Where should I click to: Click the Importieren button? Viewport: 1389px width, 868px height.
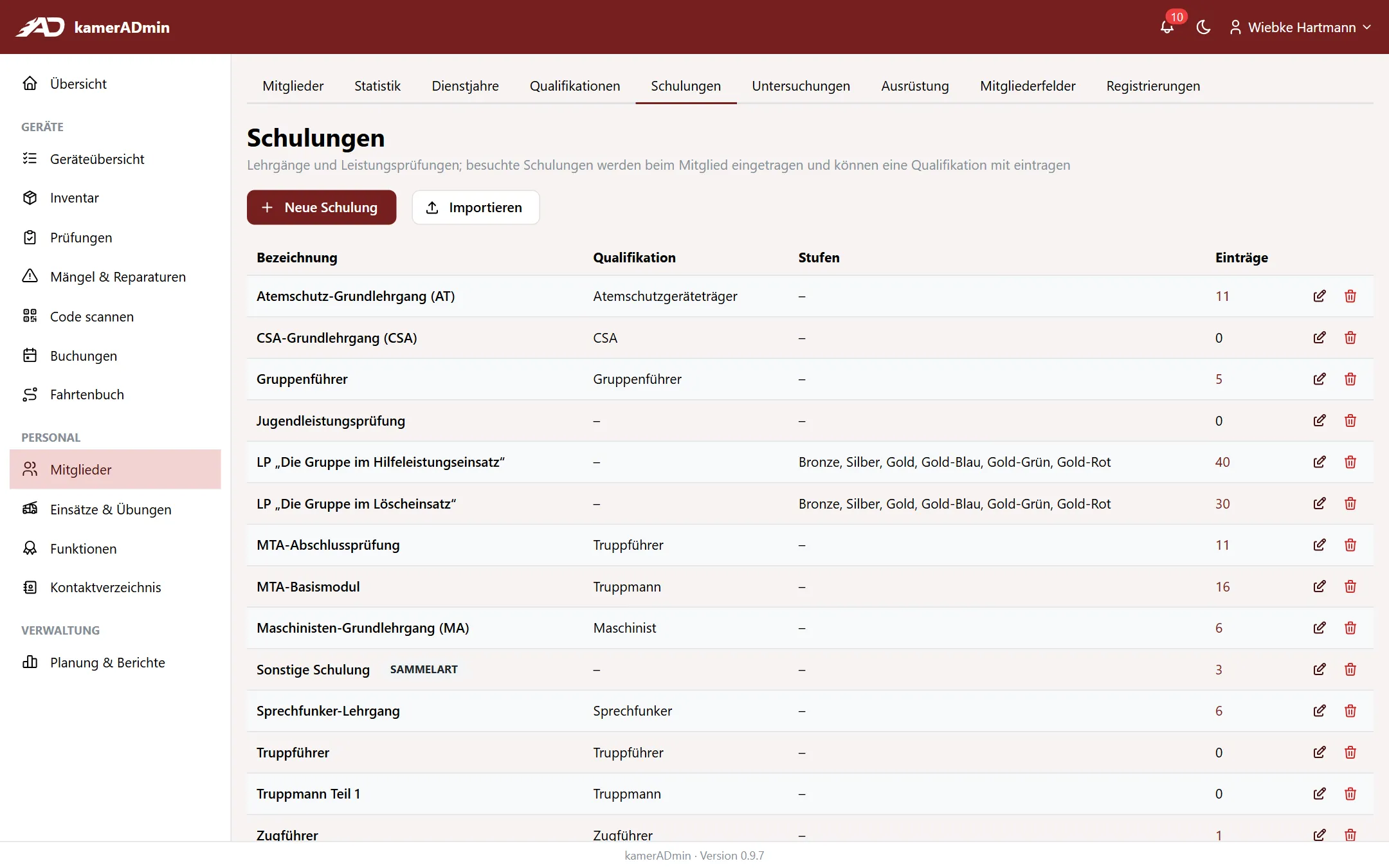tap(475, 207)
